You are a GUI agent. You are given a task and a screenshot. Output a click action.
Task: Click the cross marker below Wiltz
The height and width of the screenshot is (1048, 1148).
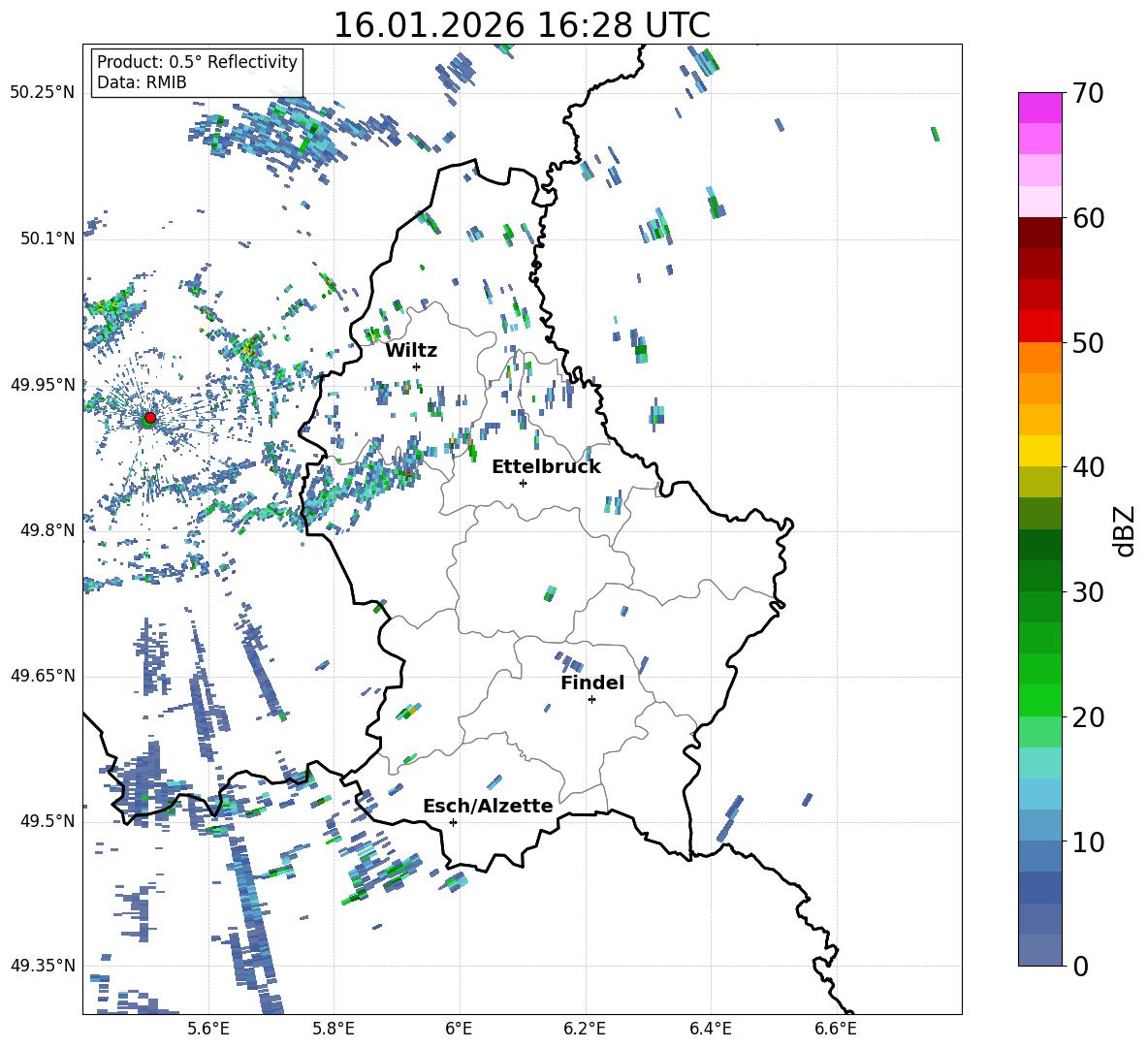417,366
